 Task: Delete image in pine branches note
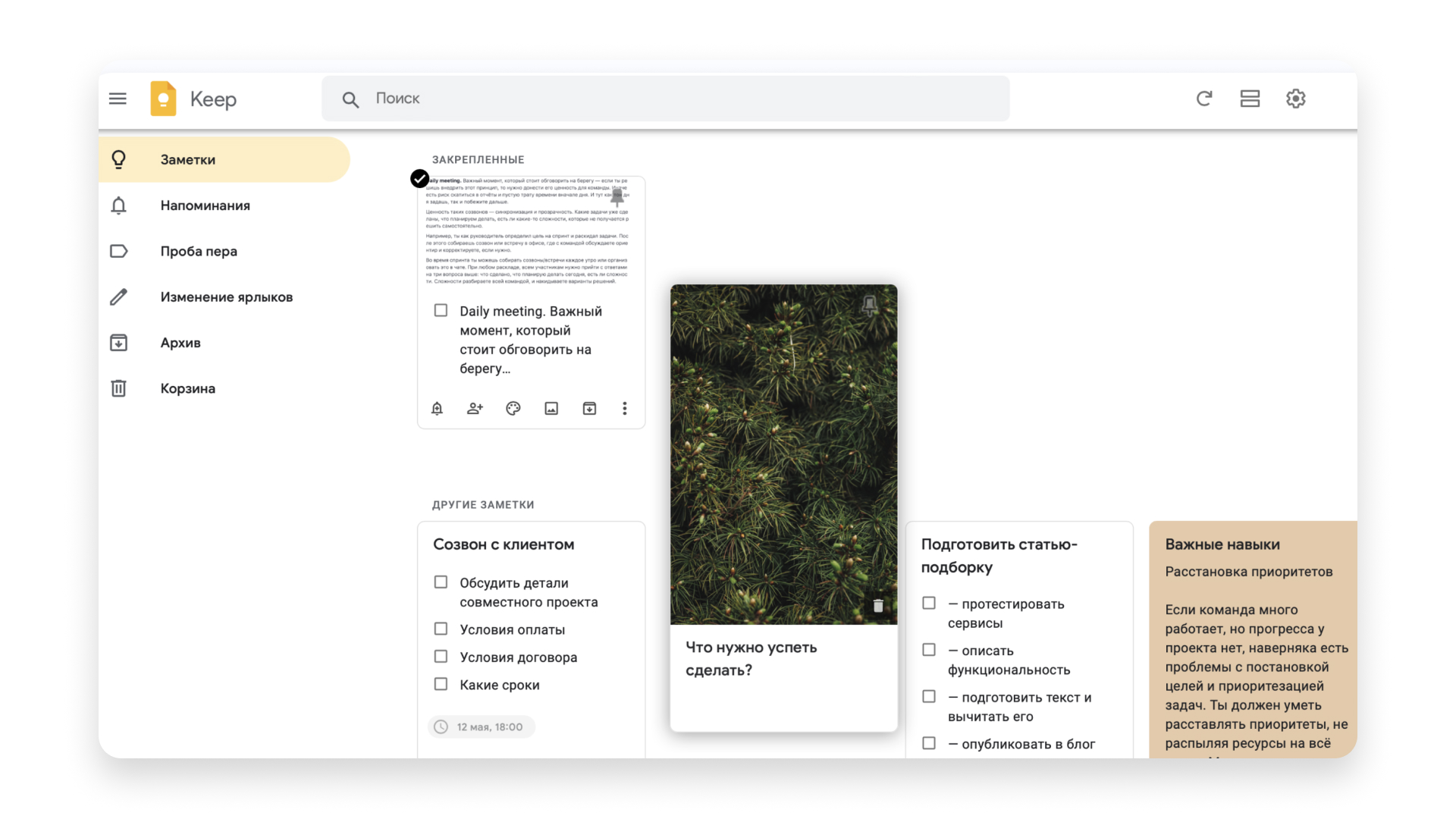point(878,605)
